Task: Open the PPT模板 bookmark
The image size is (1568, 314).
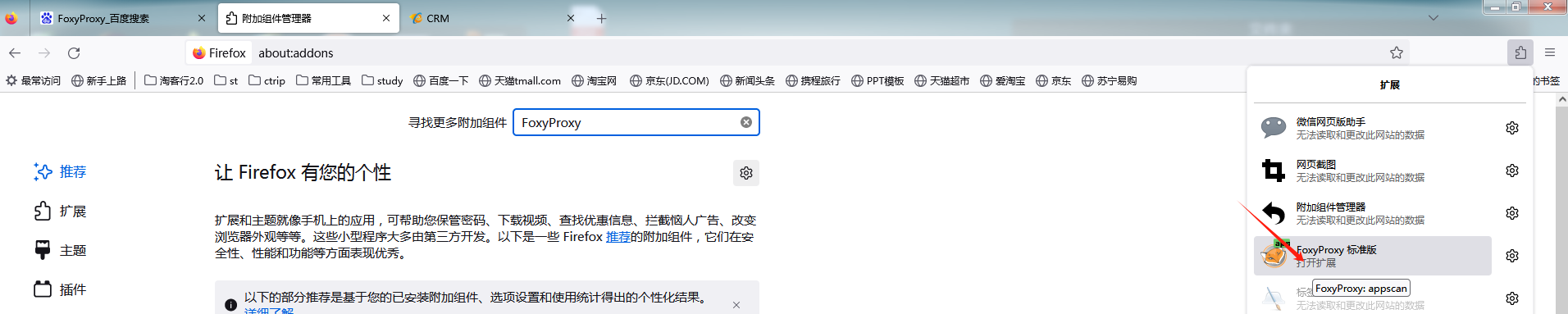Action: pyautogui.click(x=877, y=80)
